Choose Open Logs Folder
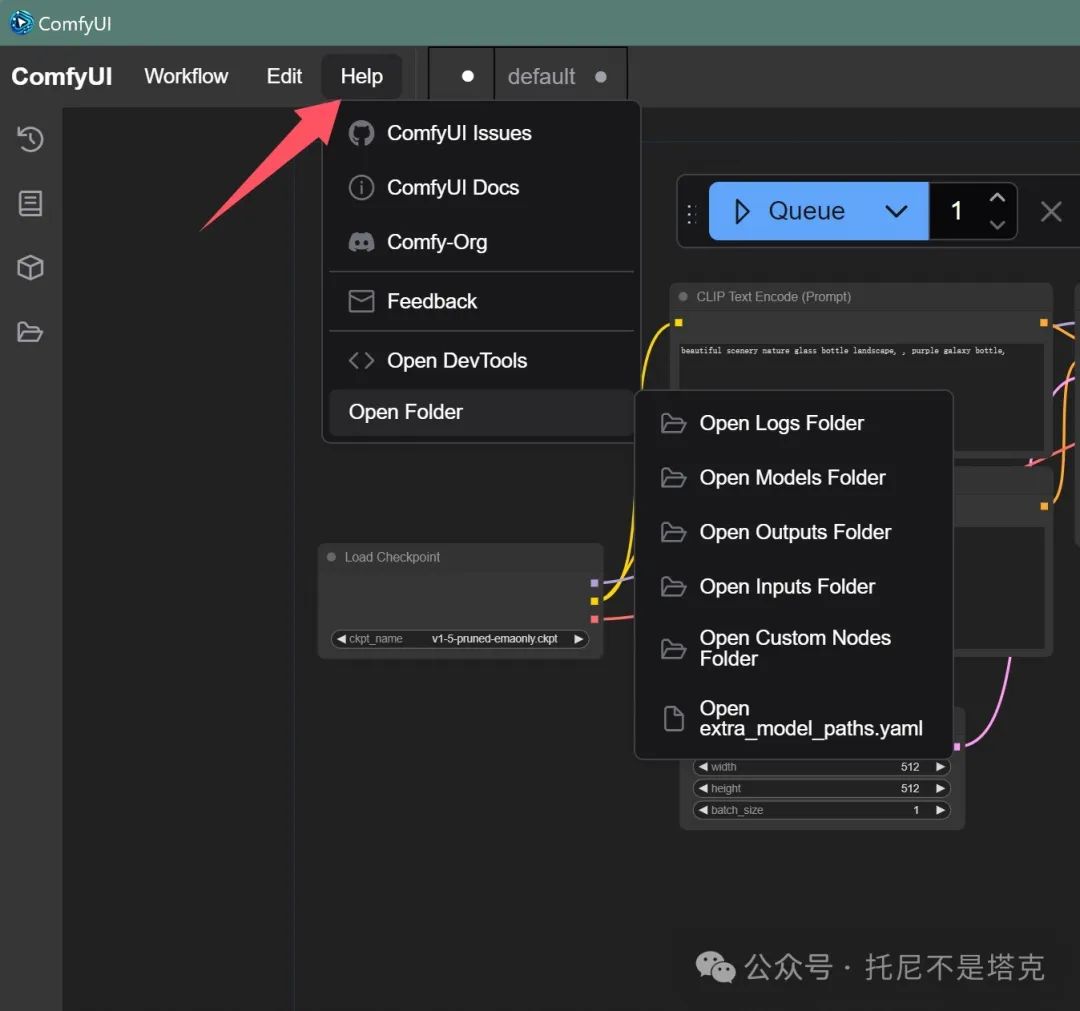The width and height of the screenshot is (1080, 1011). 793,423
